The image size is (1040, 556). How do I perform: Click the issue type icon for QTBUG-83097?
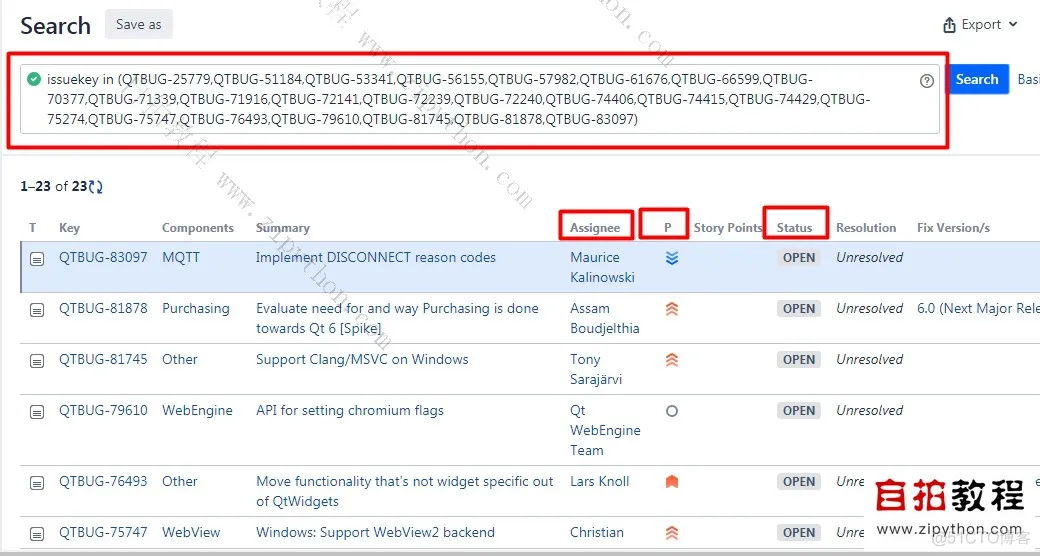coord(37,259)
